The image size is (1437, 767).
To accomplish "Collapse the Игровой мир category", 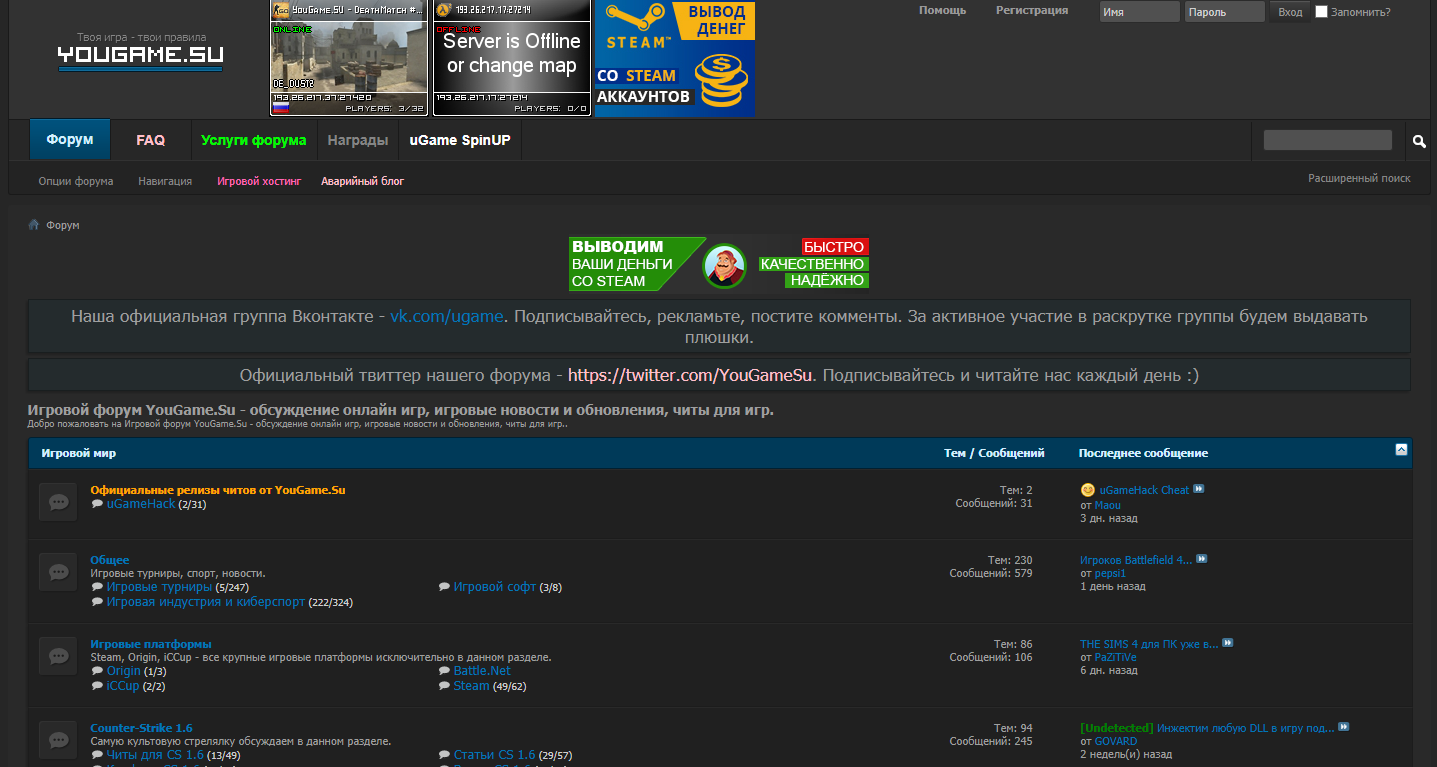I will [1401, 450].
